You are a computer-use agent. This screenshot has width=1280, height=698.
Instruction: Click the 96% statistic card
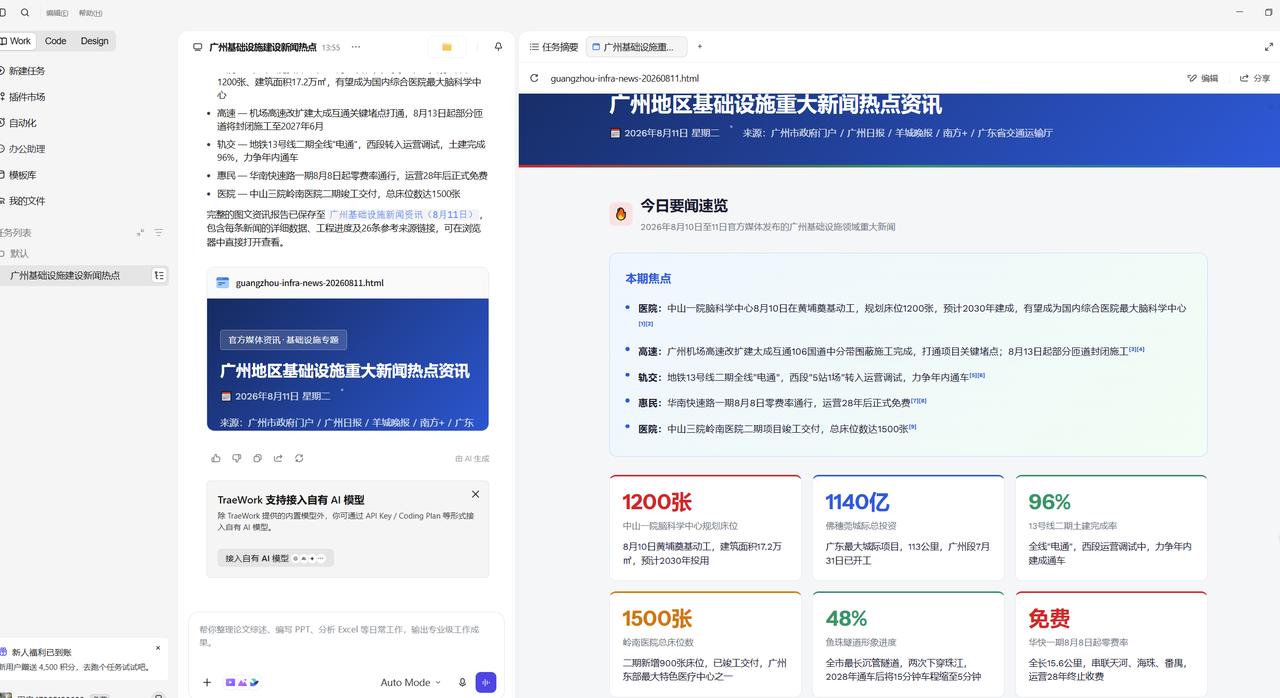(1111, 528)
